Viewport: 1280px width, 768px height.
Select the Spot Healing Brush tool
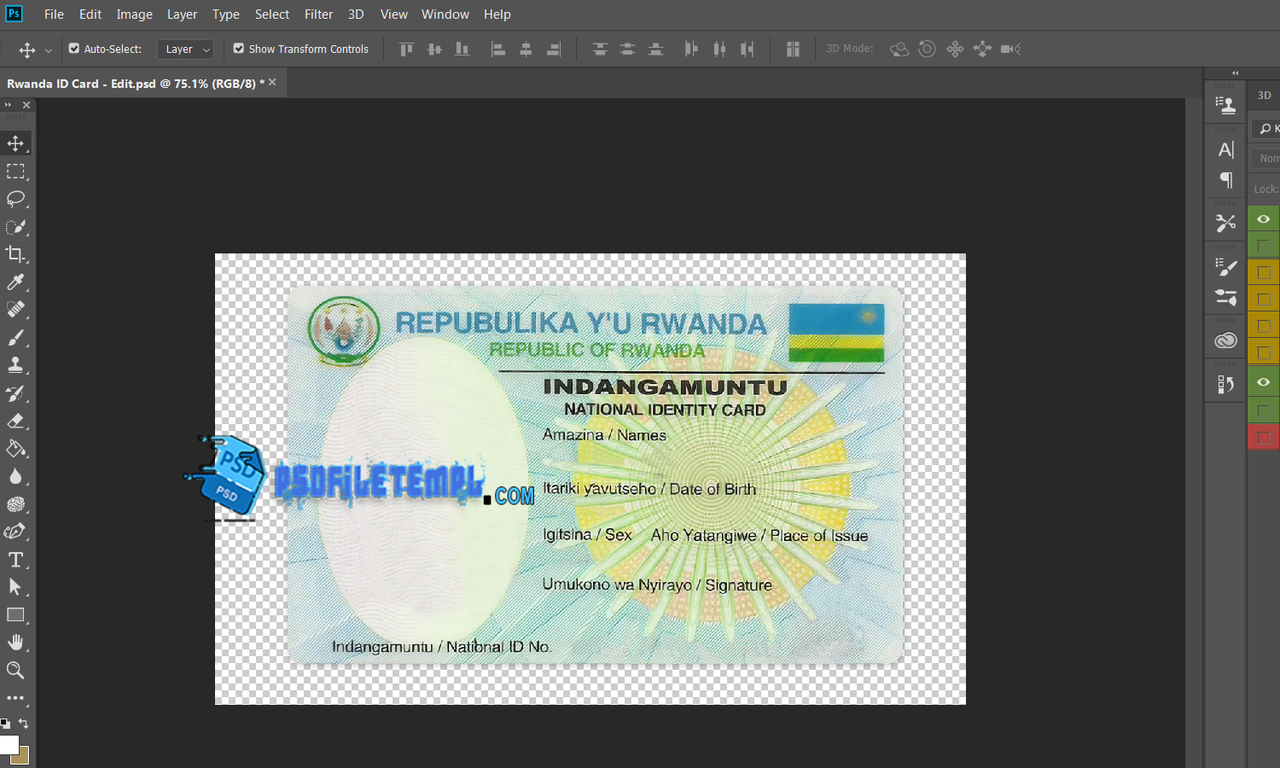coord(16,310)
